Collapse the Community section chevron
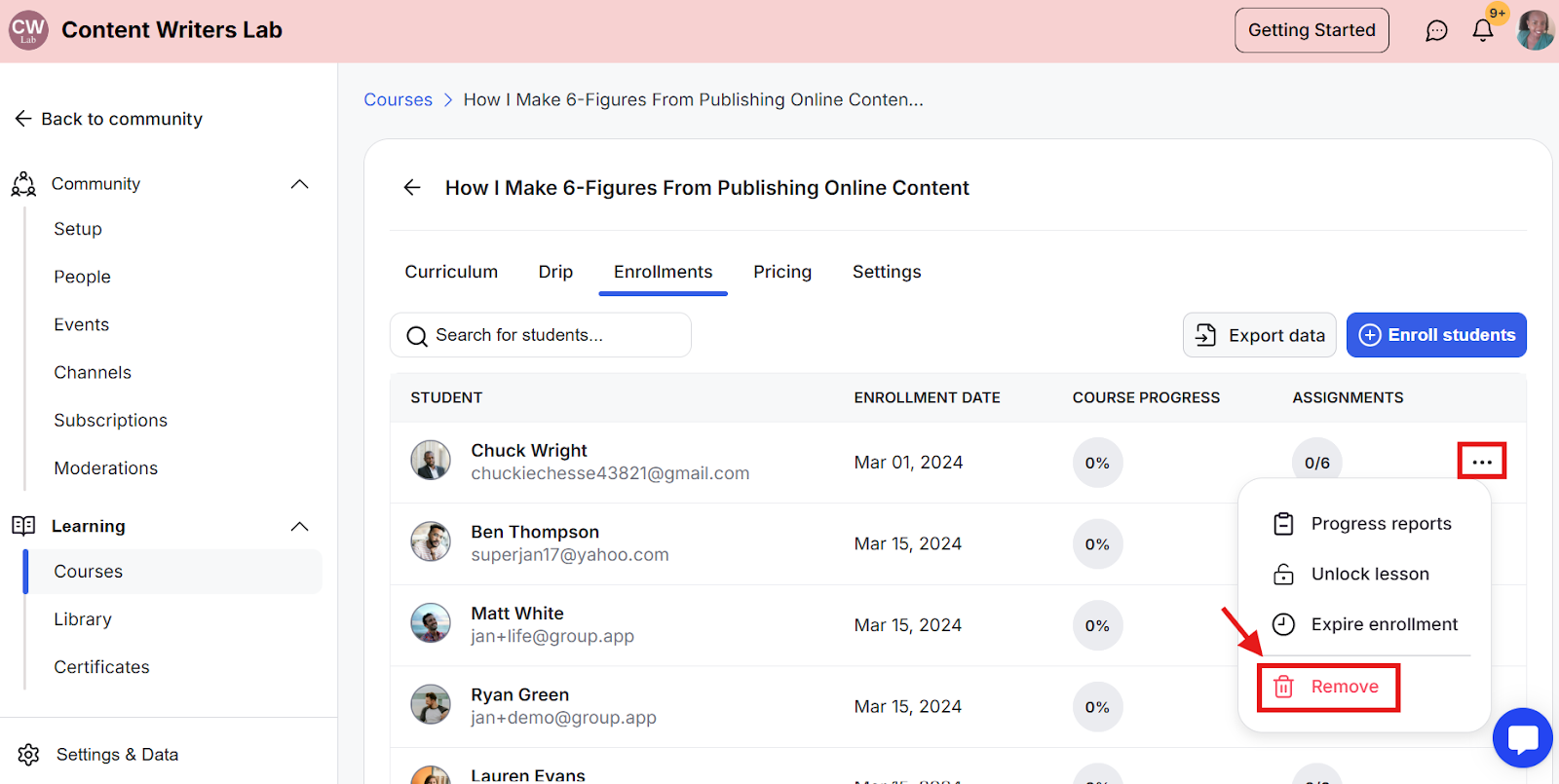 coord(299,184)
